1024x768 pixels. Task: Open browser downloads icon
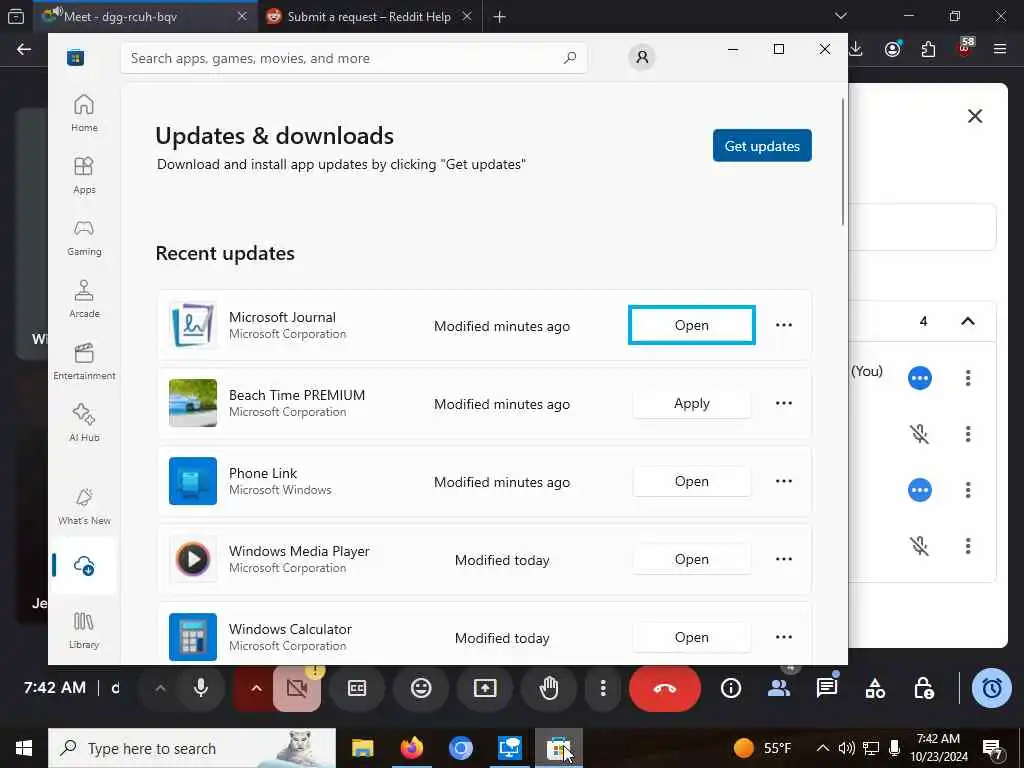pos(856,50)
